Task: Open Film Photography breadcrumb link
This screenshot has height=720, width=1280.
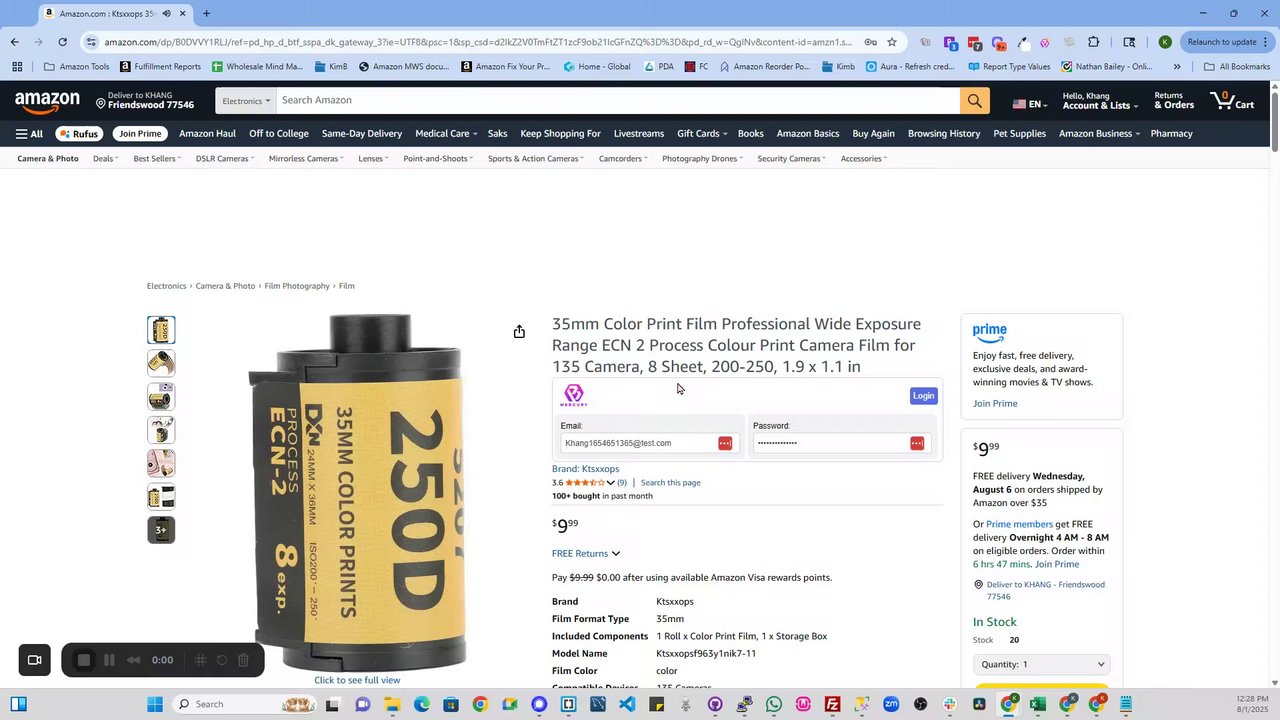Action: pyautogui.click(x=297, y=286)
